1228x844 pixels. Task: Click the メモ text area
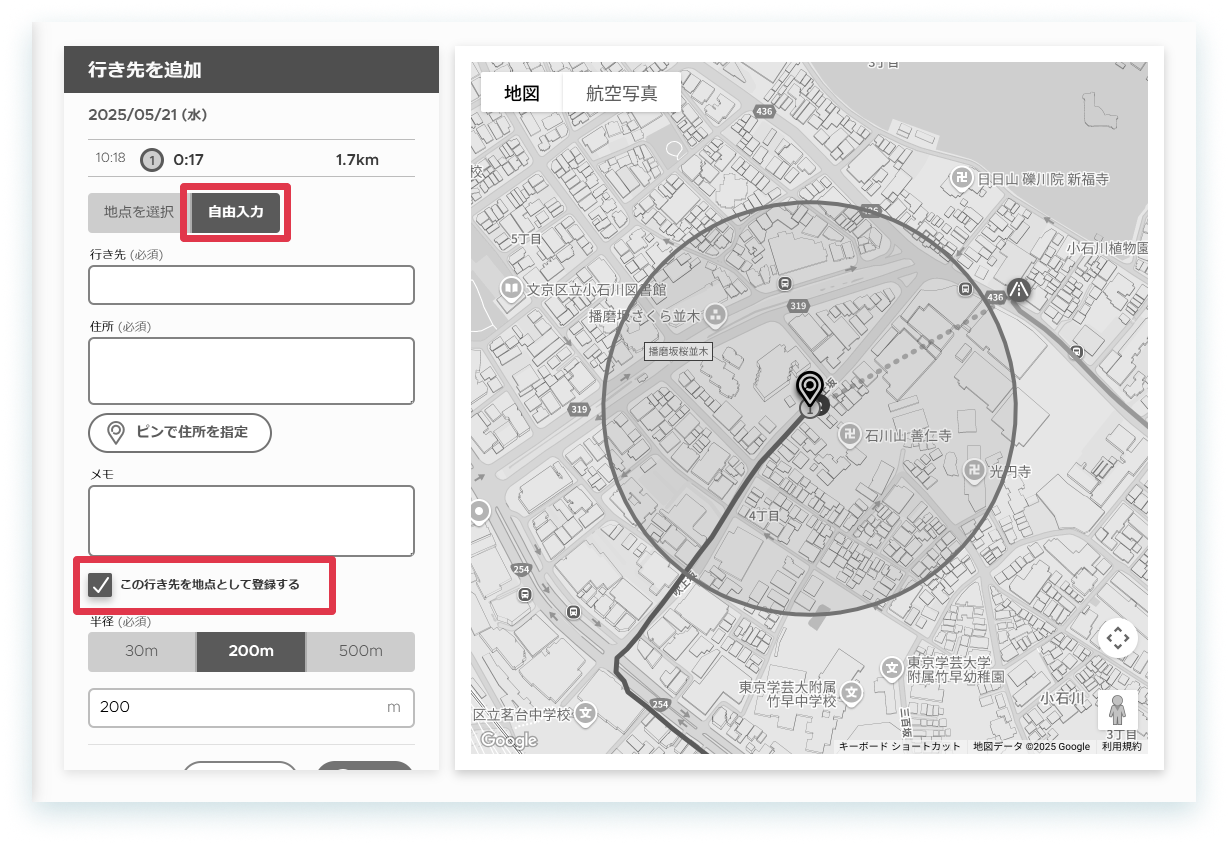tap(251, 521)
